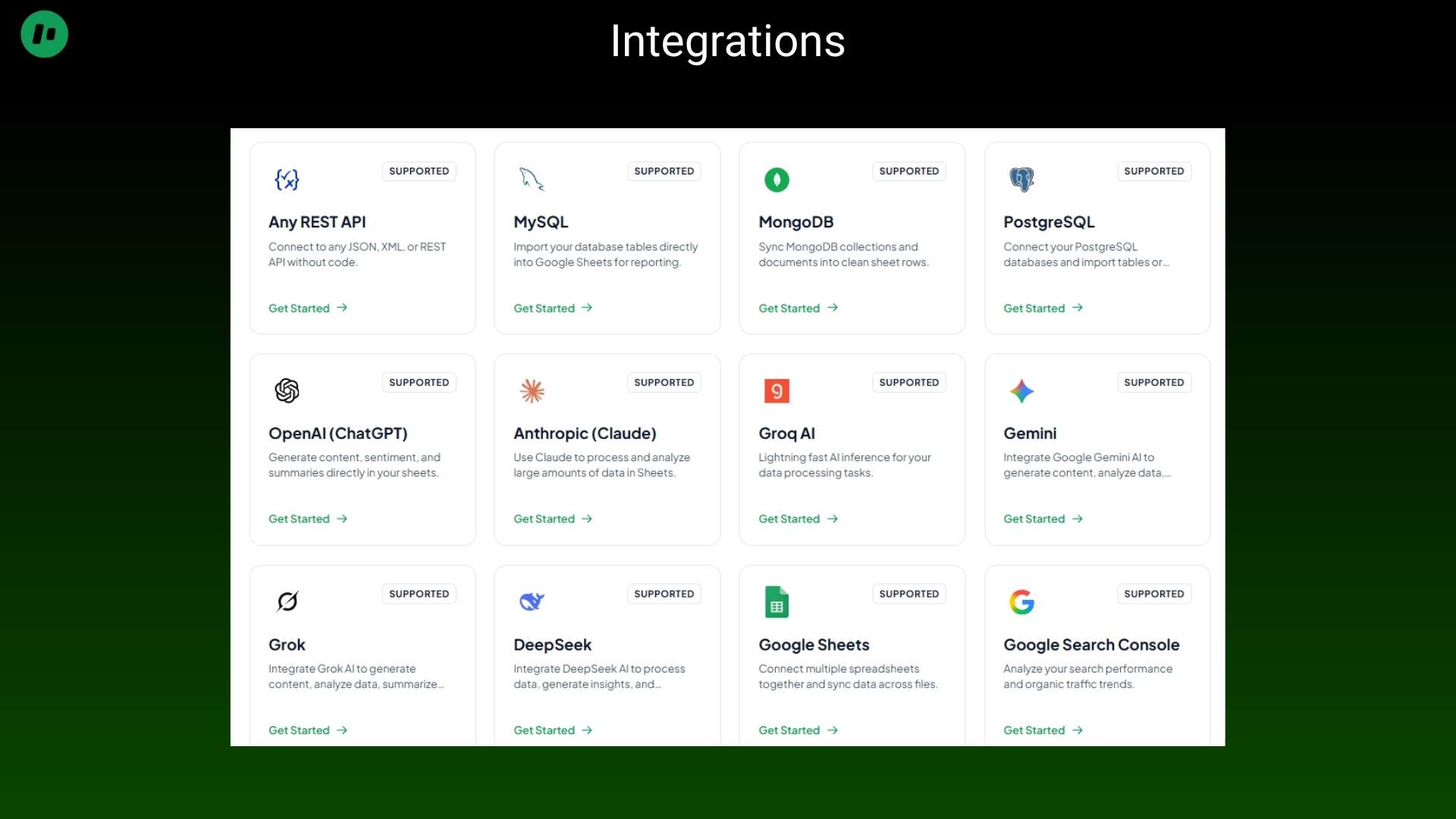1456x819 pixels.
Task: Click the Any REST API code icon
Action: pyautogui.click(x=287, y=180)
